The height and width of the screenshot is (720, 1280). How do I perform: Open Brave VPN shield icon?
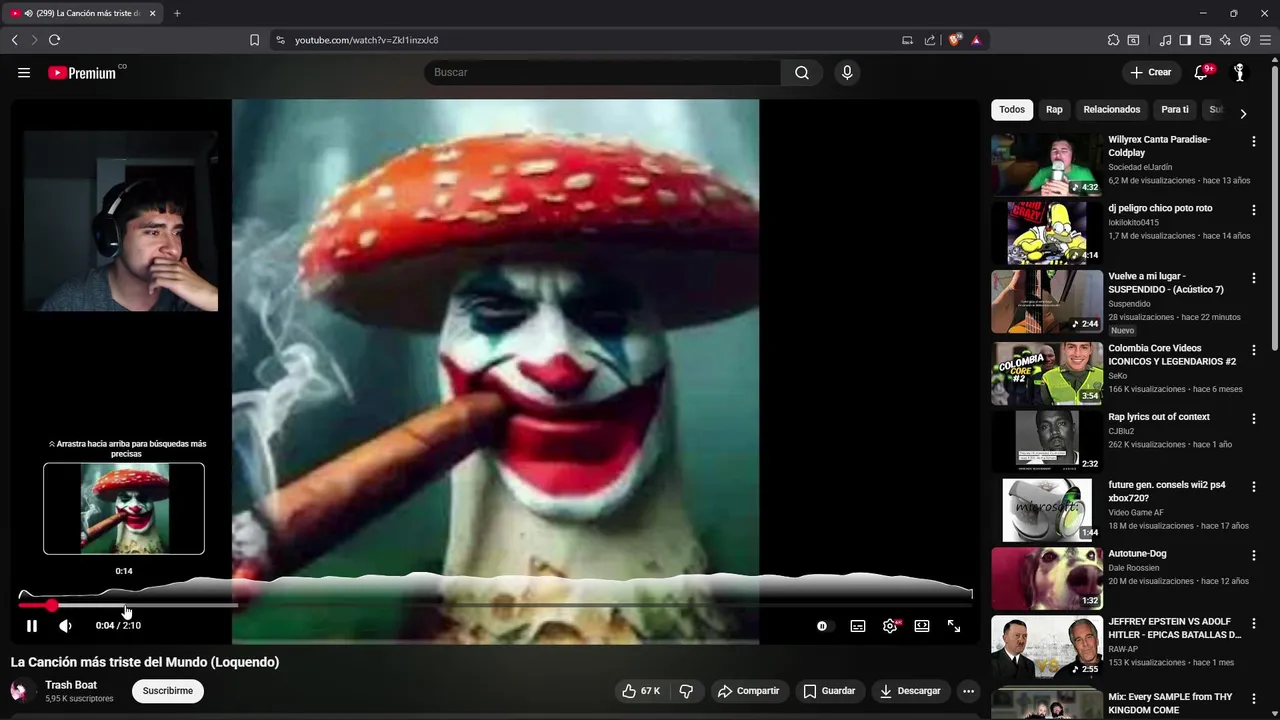(1245, 40)
